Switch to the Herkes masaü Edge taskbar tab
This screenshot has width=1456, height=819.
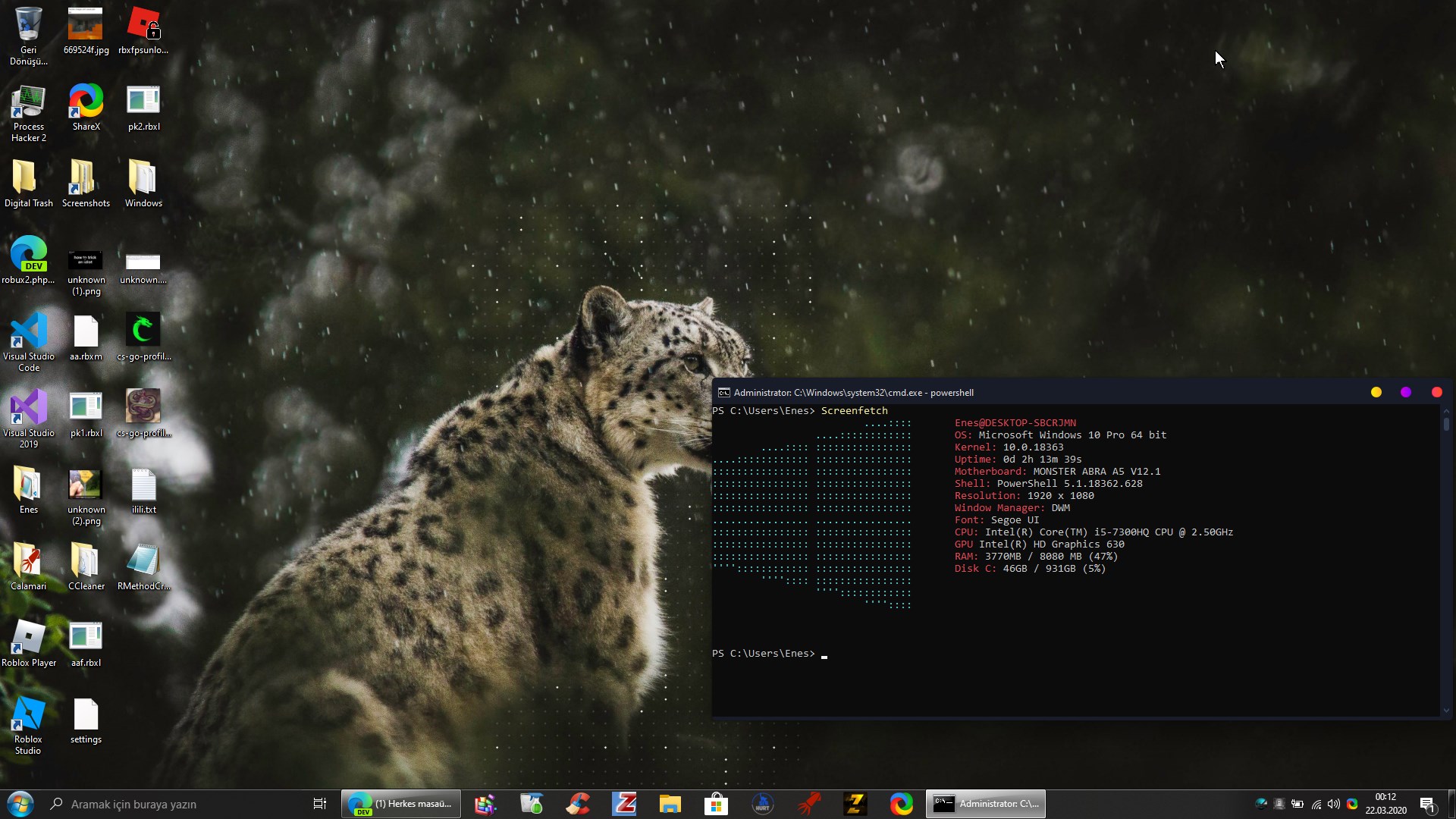401,804
